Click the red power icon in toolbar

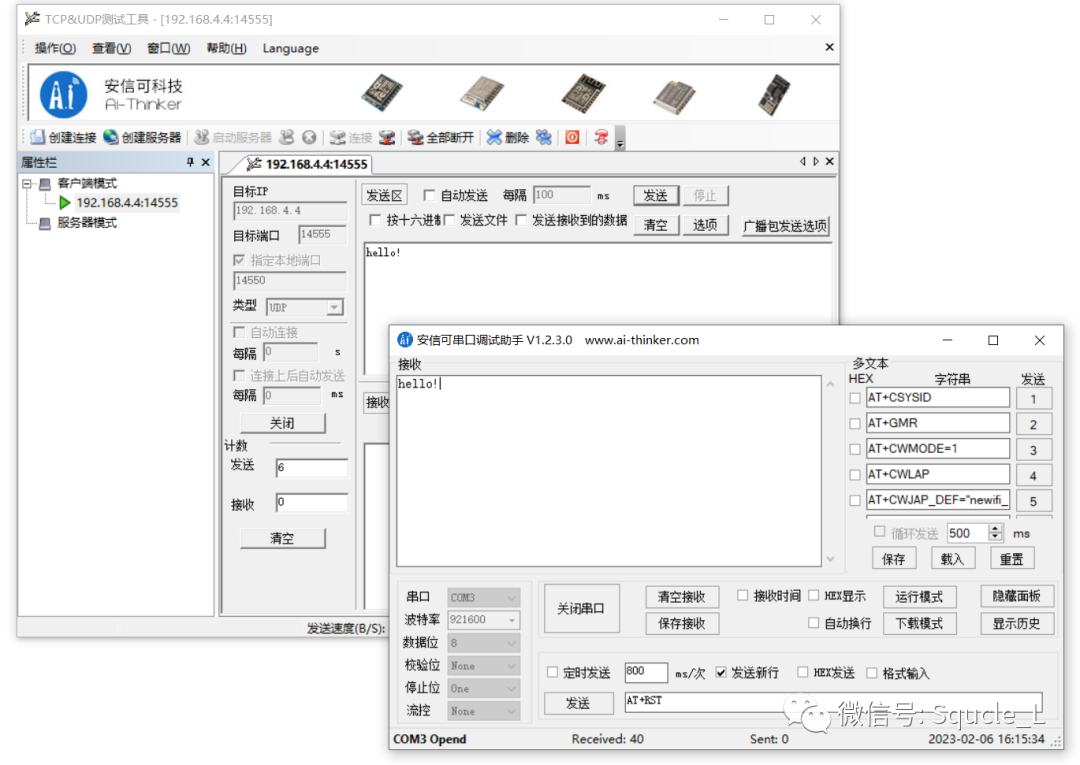572,137
